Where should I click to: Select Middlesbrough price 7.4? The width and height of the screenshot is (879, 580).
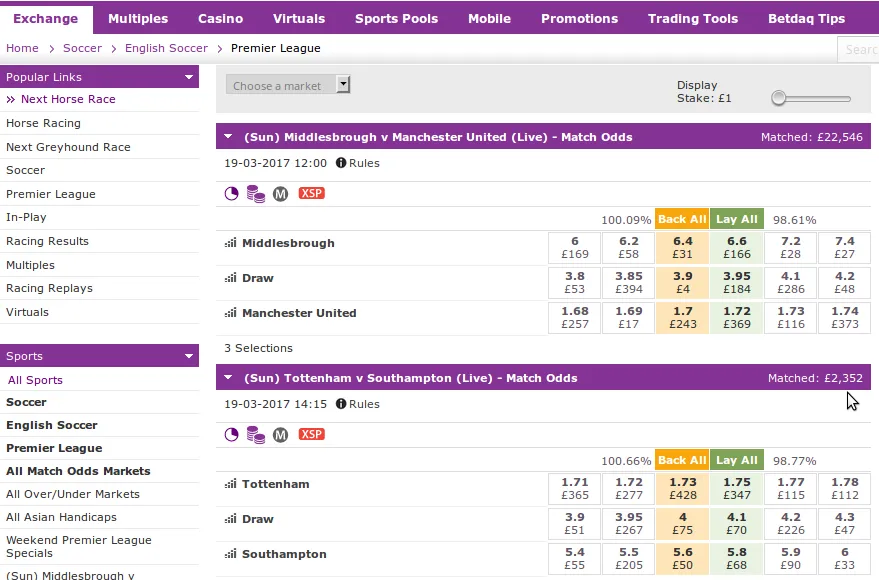click(844, 248)
